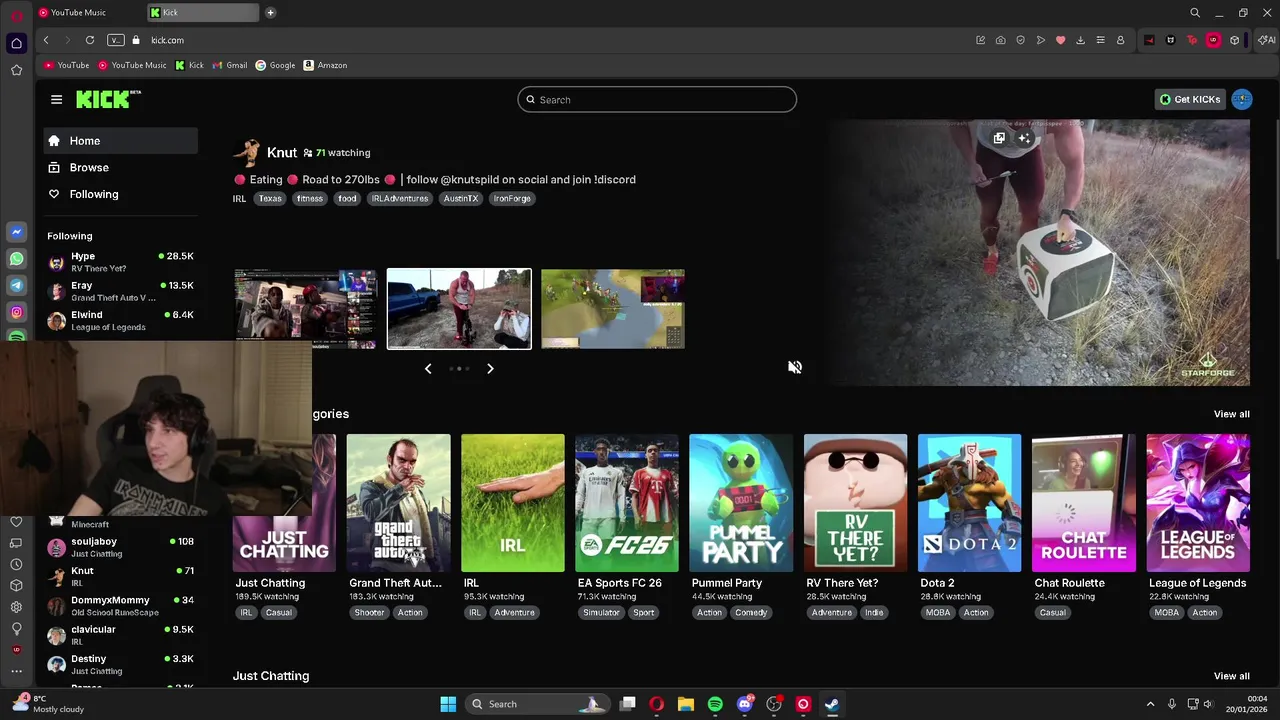Open Opera easy setup sliders icon
This screenshot has width=1280, height=720.
click(x=1100, y=40)
